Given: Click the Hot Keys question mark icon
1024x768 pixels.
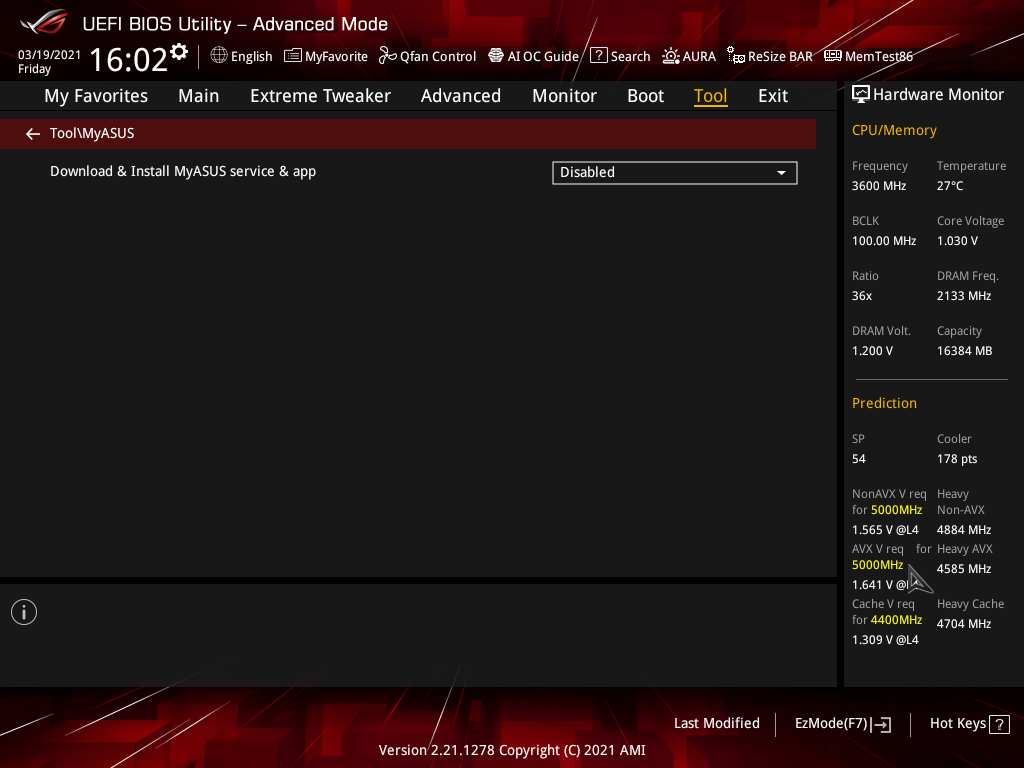Looking at the screenshot, I should [999, 724].
